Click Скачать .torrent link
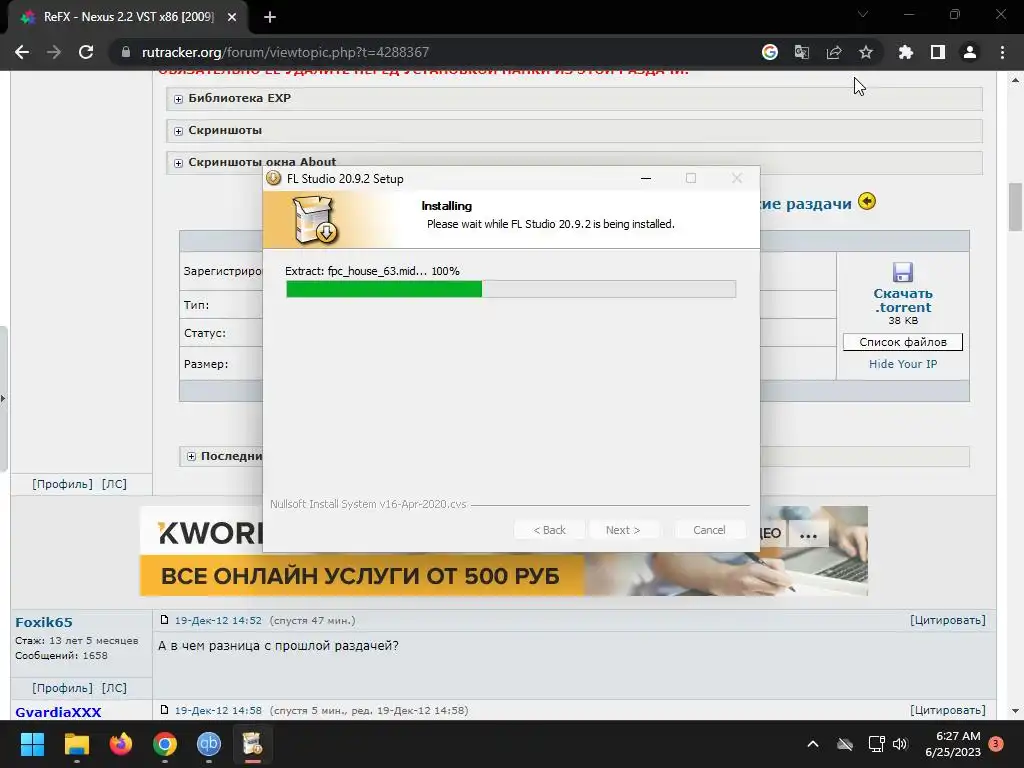This screenshot has height=768, width=1024. point(903,300)
